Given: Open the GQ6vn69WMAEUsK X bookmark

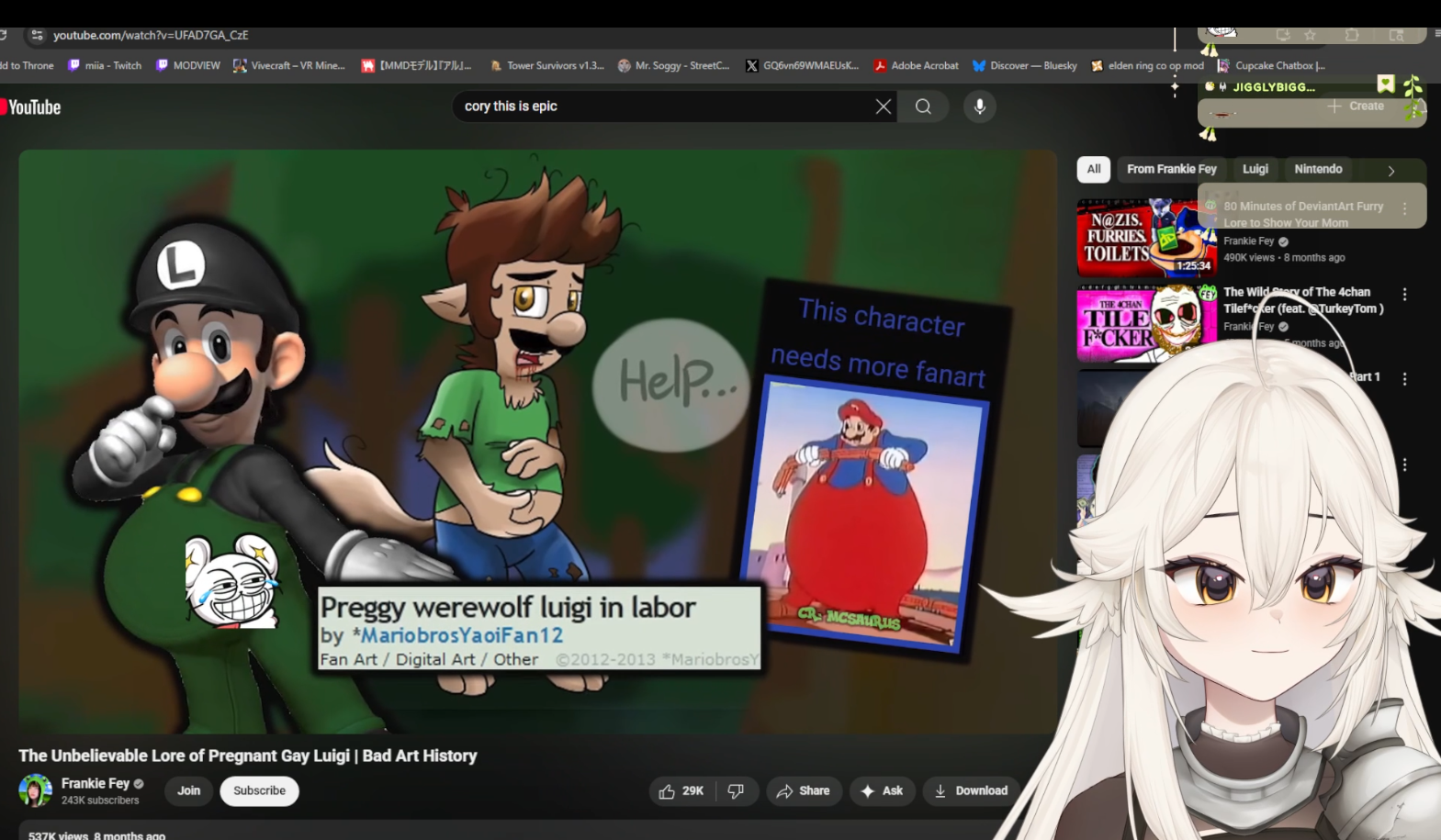Looking at the screenshot, I should (x=802, y=65).
